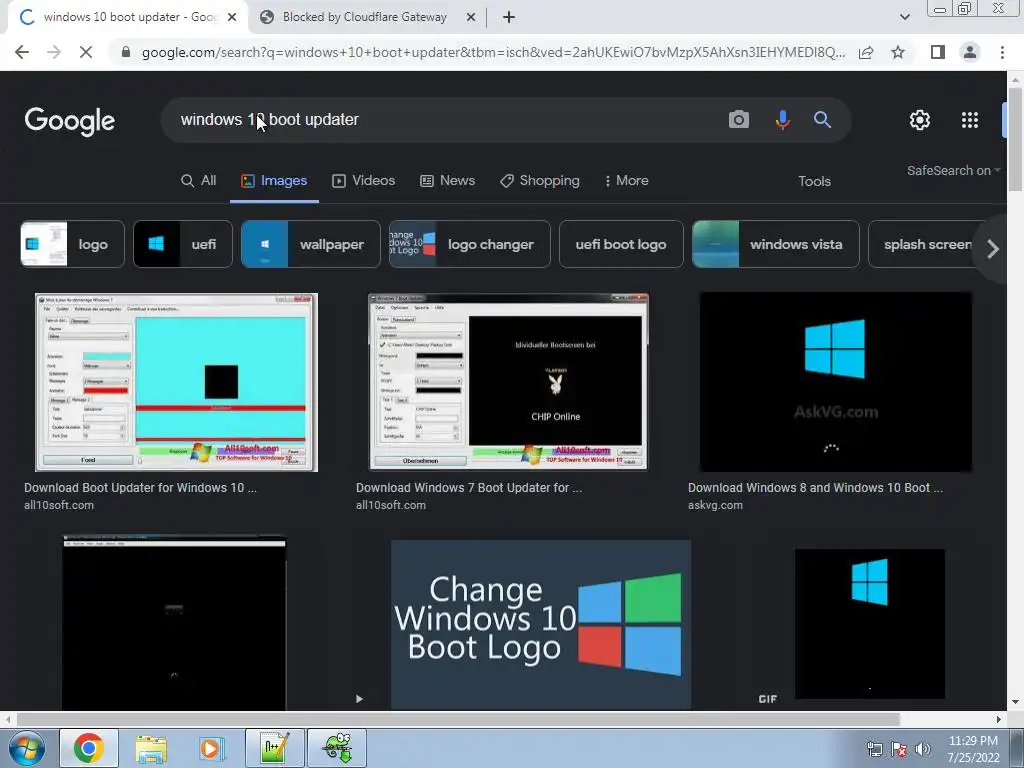Viewport: 1024px width, 768px height.
Task: Stop page loading with X button
Action: (x=86, y=52)
